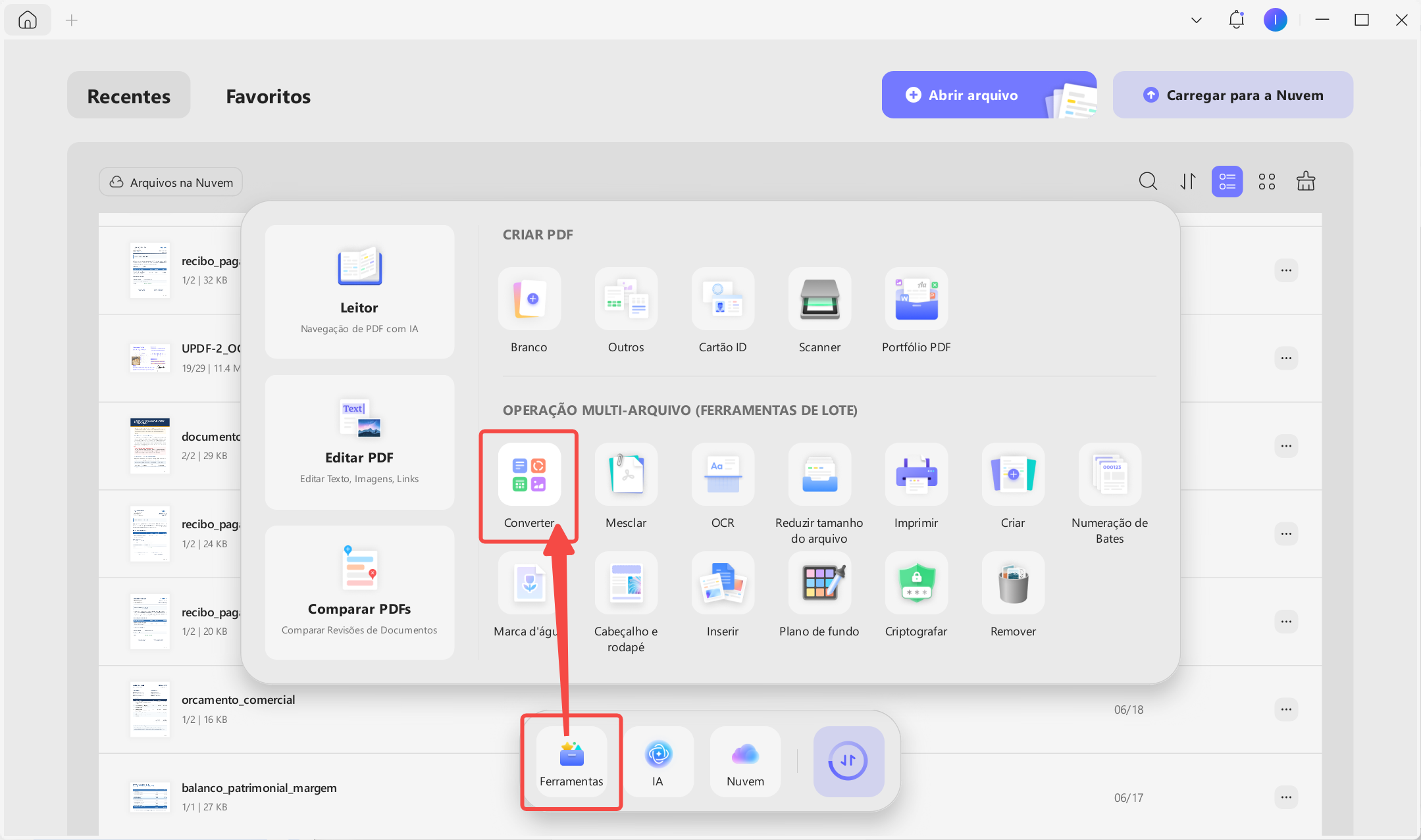The width and height of the screenshot is (1421, 840).
Task: Open the user account avatar
Action: [1276, 20]
